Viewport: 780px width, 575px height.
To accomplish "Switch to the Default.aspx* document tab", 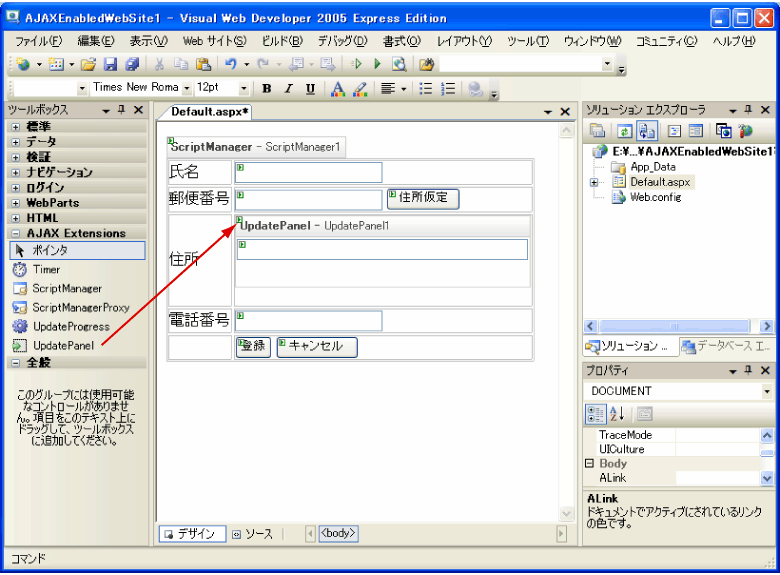I will pos(209,112).
